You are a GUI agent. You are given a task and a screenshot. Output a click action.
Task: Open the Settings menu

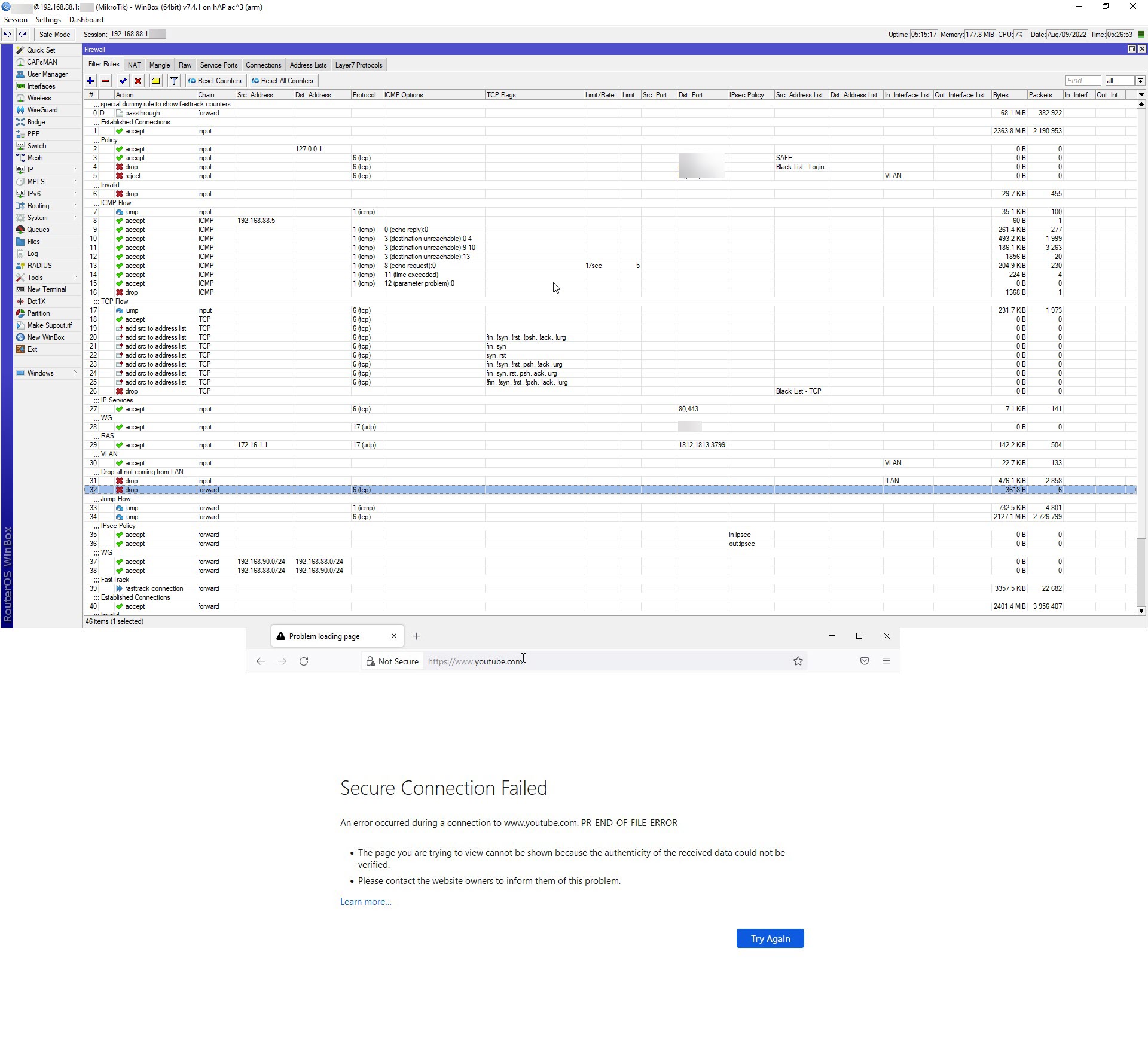[x=48, y=20]
